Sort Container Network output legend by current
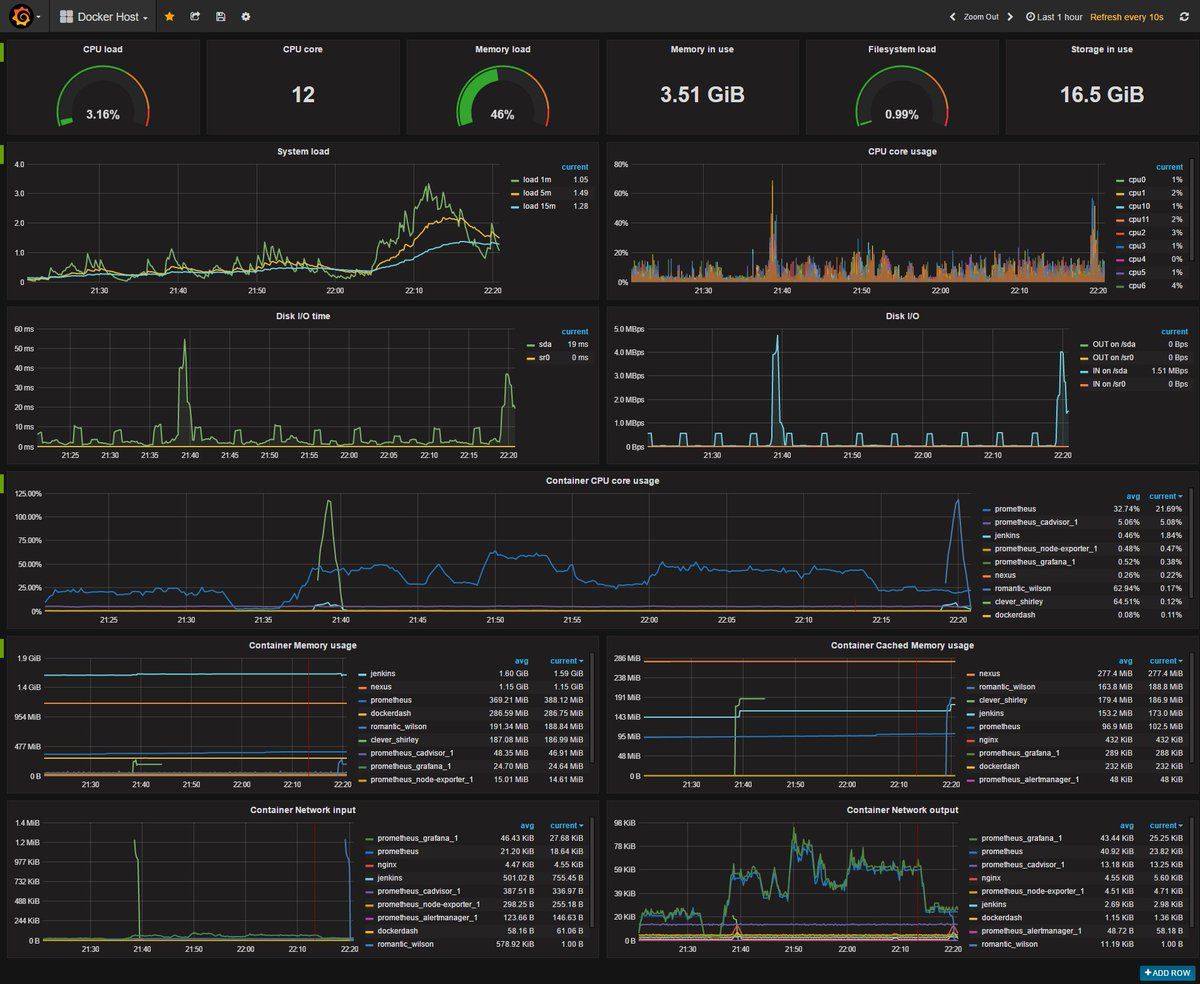The image size is (1200, 984). (1165, 825)
